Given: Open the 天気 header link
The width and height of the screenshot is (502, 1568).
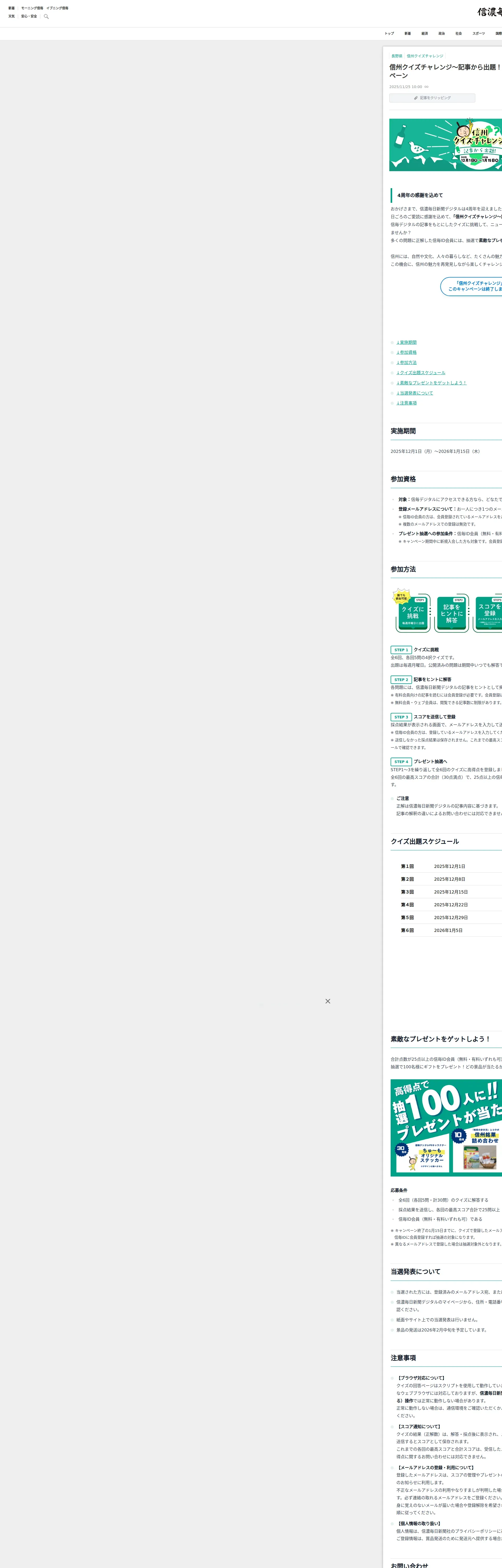Looking at the screenshot, I should pos(12,16).
